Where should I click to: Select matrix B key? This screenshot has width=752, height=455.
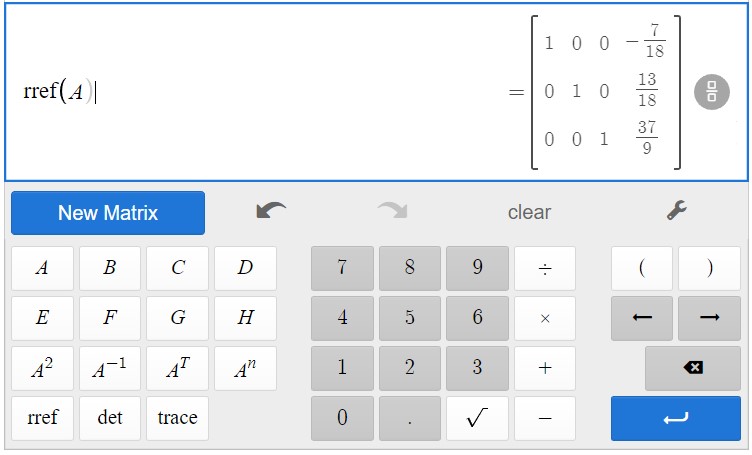click(x=110, y=268)
